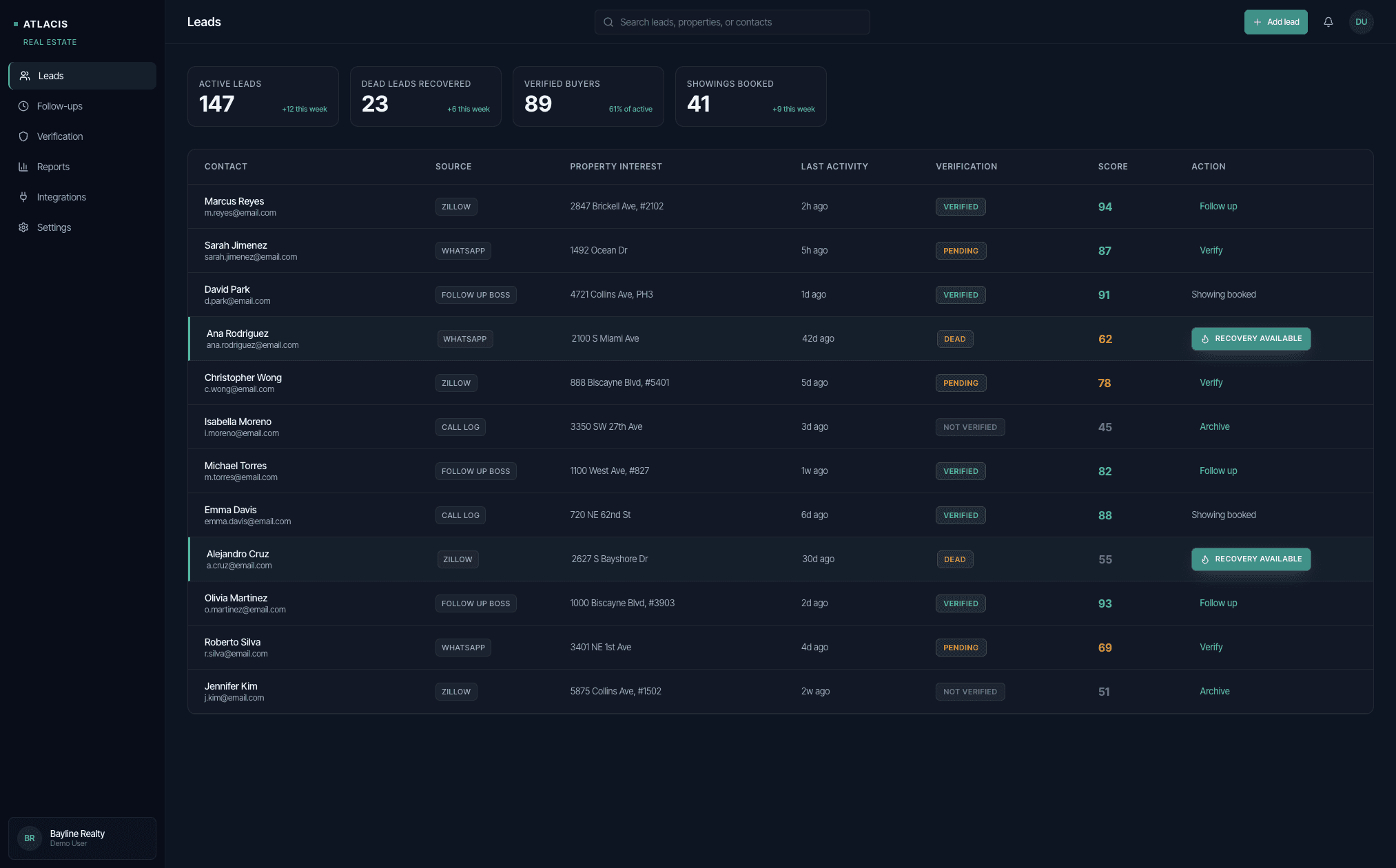
Task: Follow up with Marcus Reyes
Action: [1218, 206]
